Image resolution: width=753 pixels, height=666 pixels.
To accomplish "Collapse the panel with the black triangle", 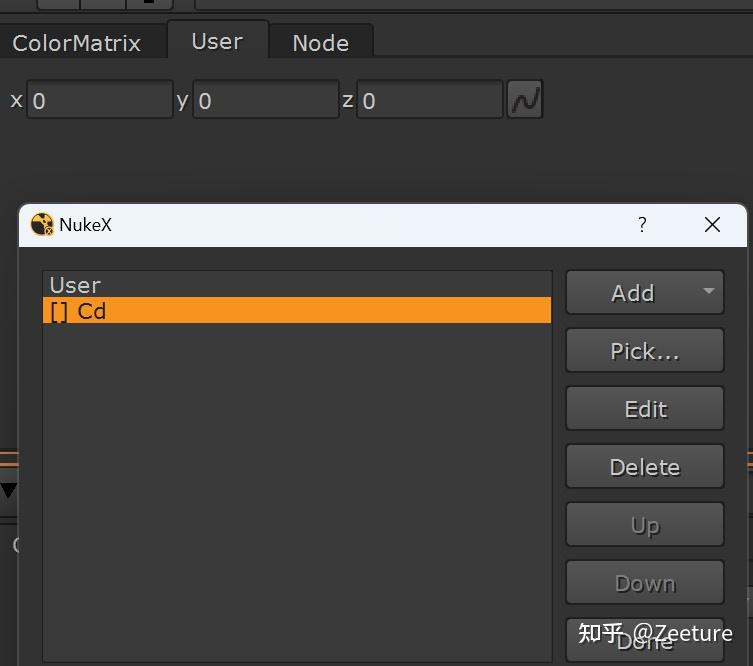I will tap(9, 490).
